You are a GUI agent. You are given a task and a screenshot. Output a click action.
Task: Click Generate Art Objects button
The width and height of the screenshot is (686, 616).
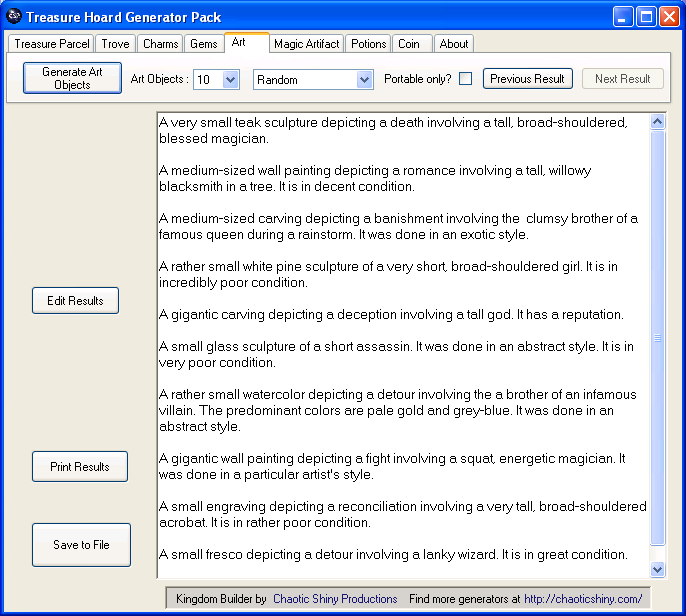pos(72,78)
